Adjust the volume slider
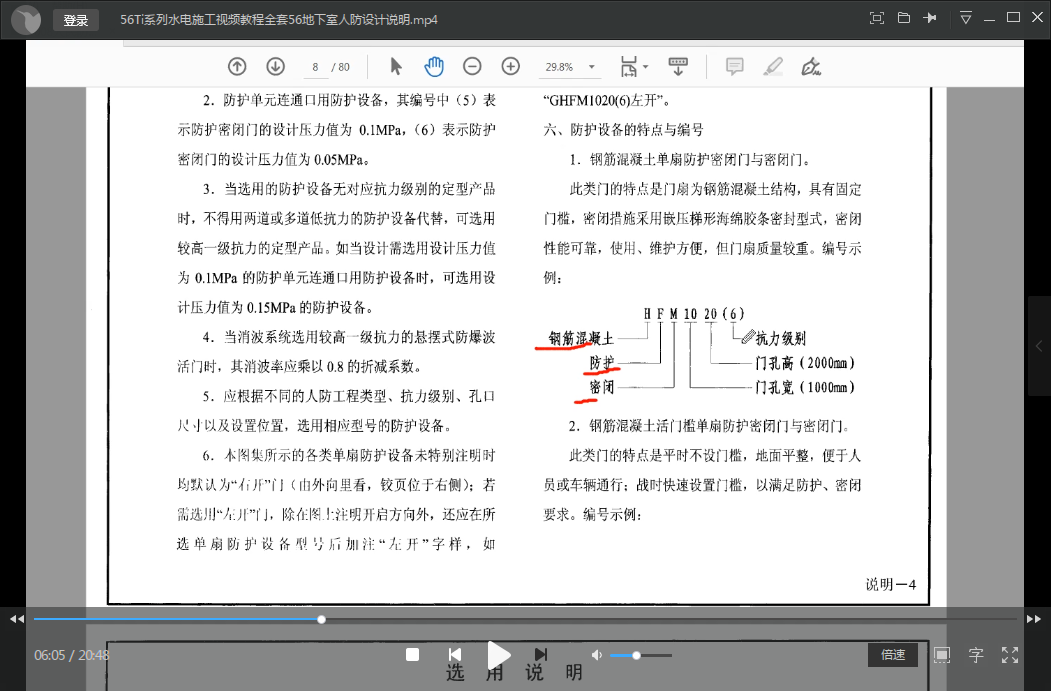The height and width of the screenshot is (691, 1051). pyautogui.click(x=641, y=655)
